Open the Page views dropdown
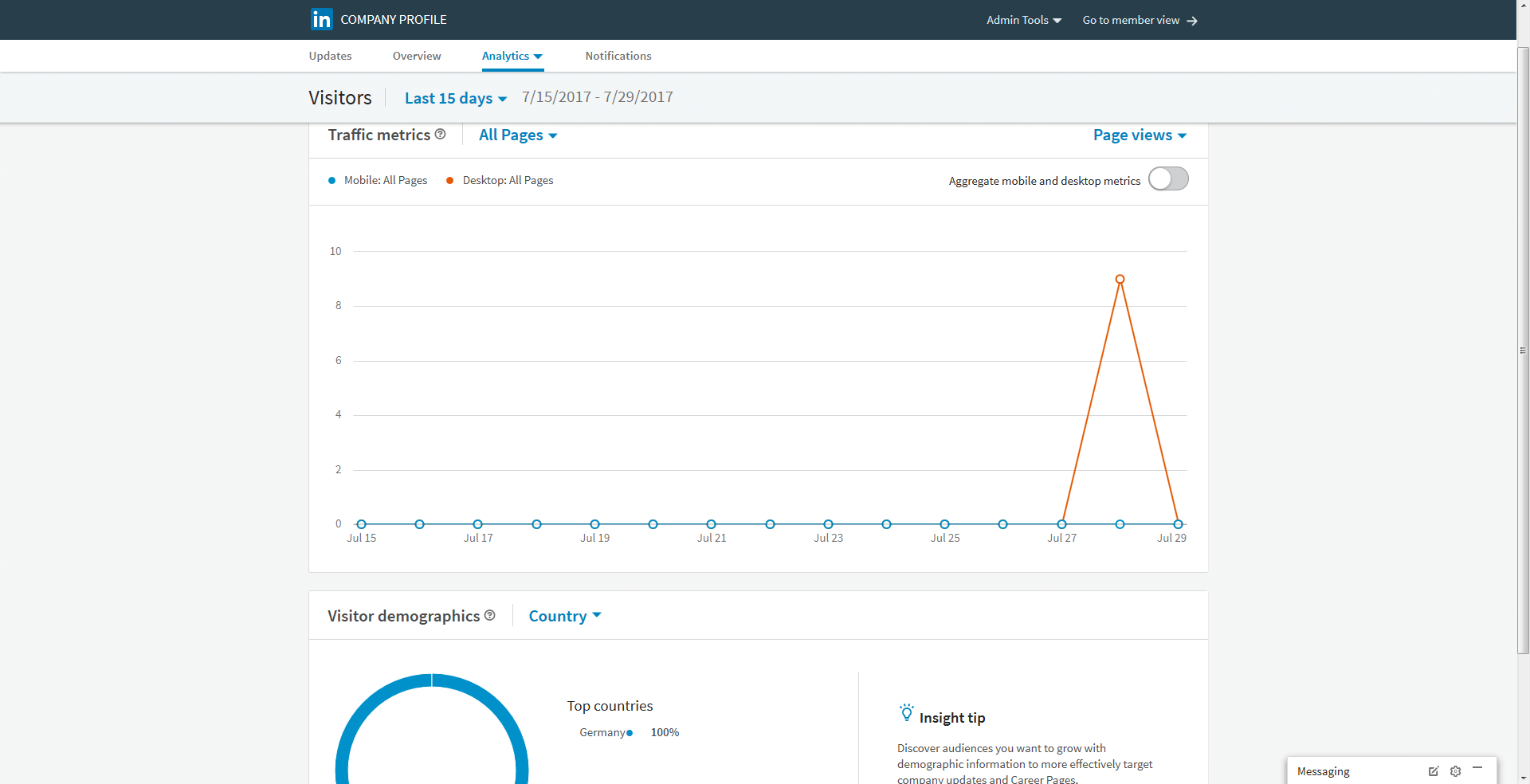Viewport: 1530px width, 784px height. (x=1139, y=135)
